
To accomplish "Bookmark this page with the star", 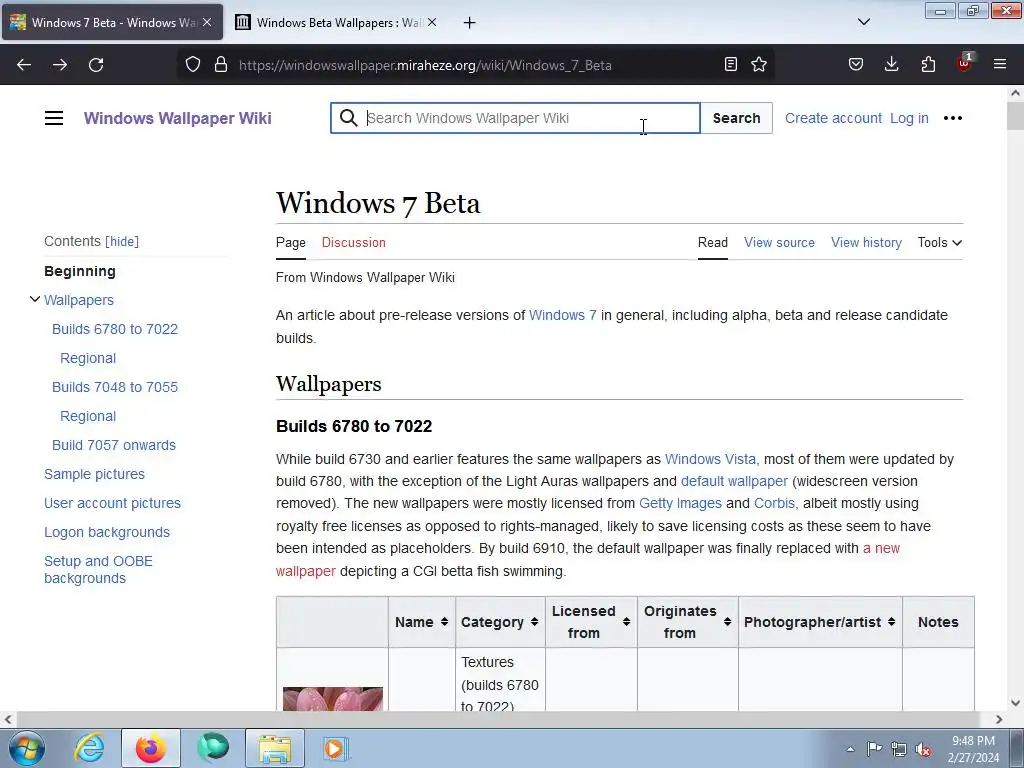I will [x=759, y=65].
